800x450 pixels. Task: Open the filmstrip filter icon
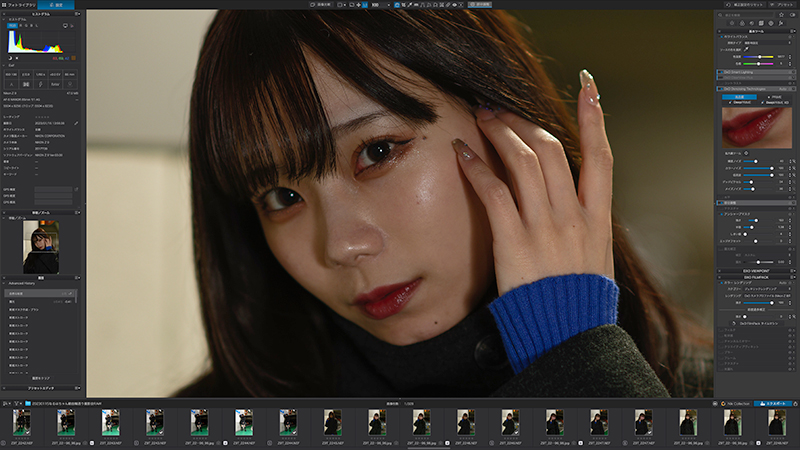pos(16,404)
